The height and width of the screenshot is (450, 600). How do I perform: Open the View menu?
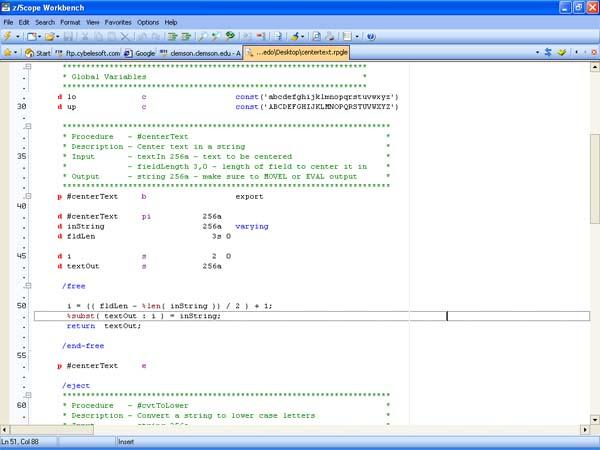click(93, 22)
